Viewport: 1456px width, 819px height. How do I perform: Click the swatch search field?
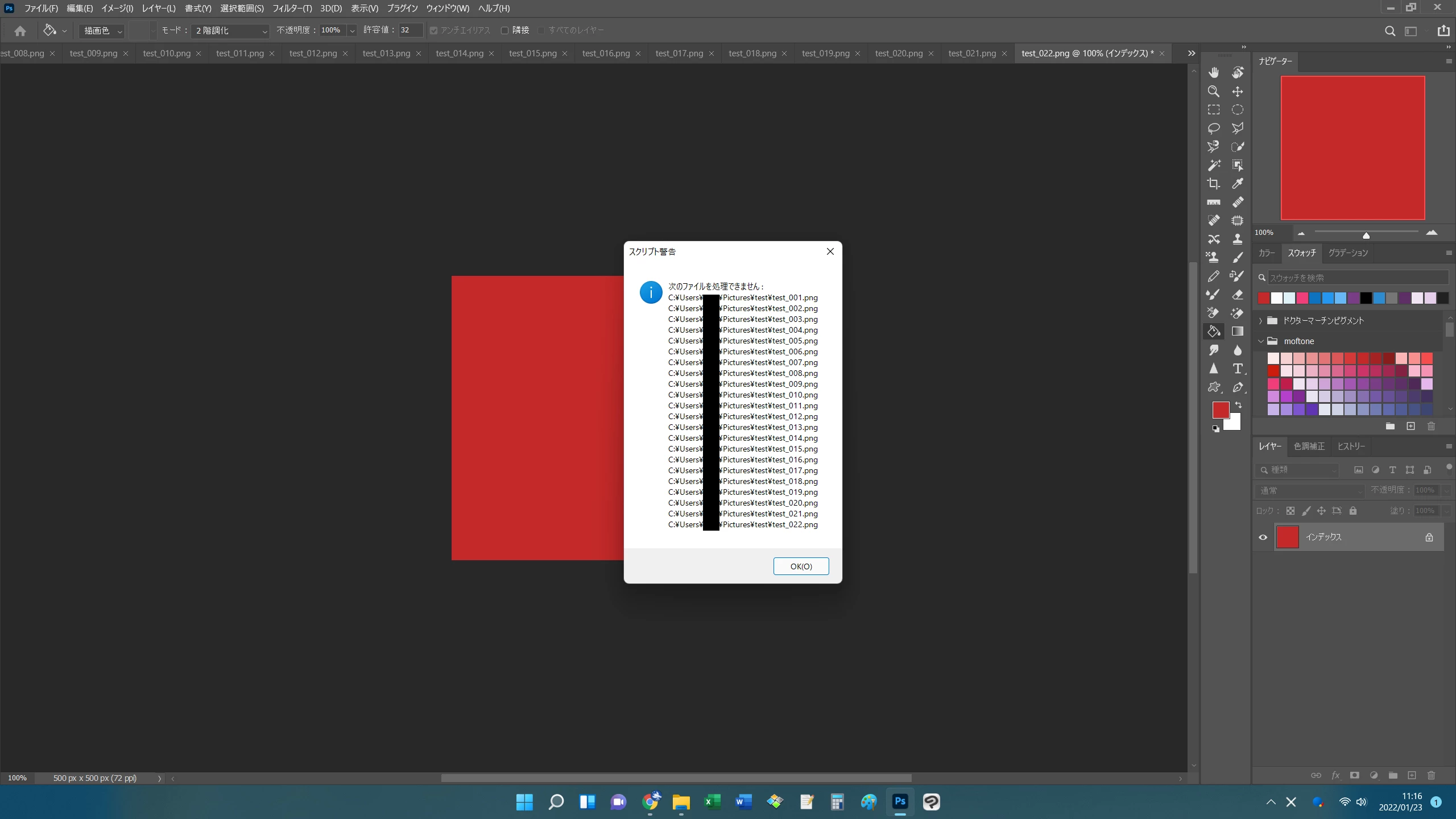tap(1357, 278)
